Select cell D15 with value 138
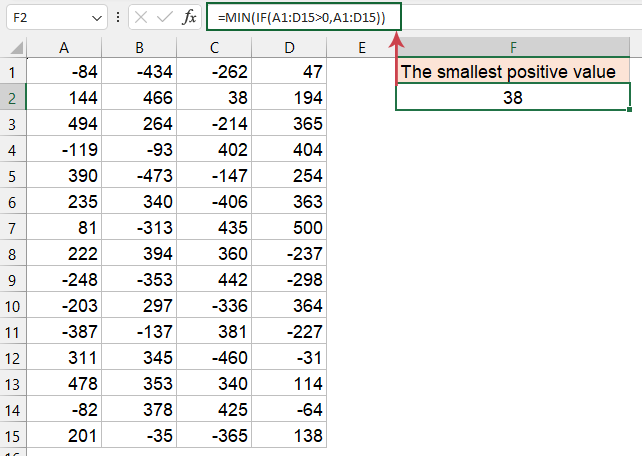The height and width of the screenshot is (456, 642). click(x=289, y=436)
